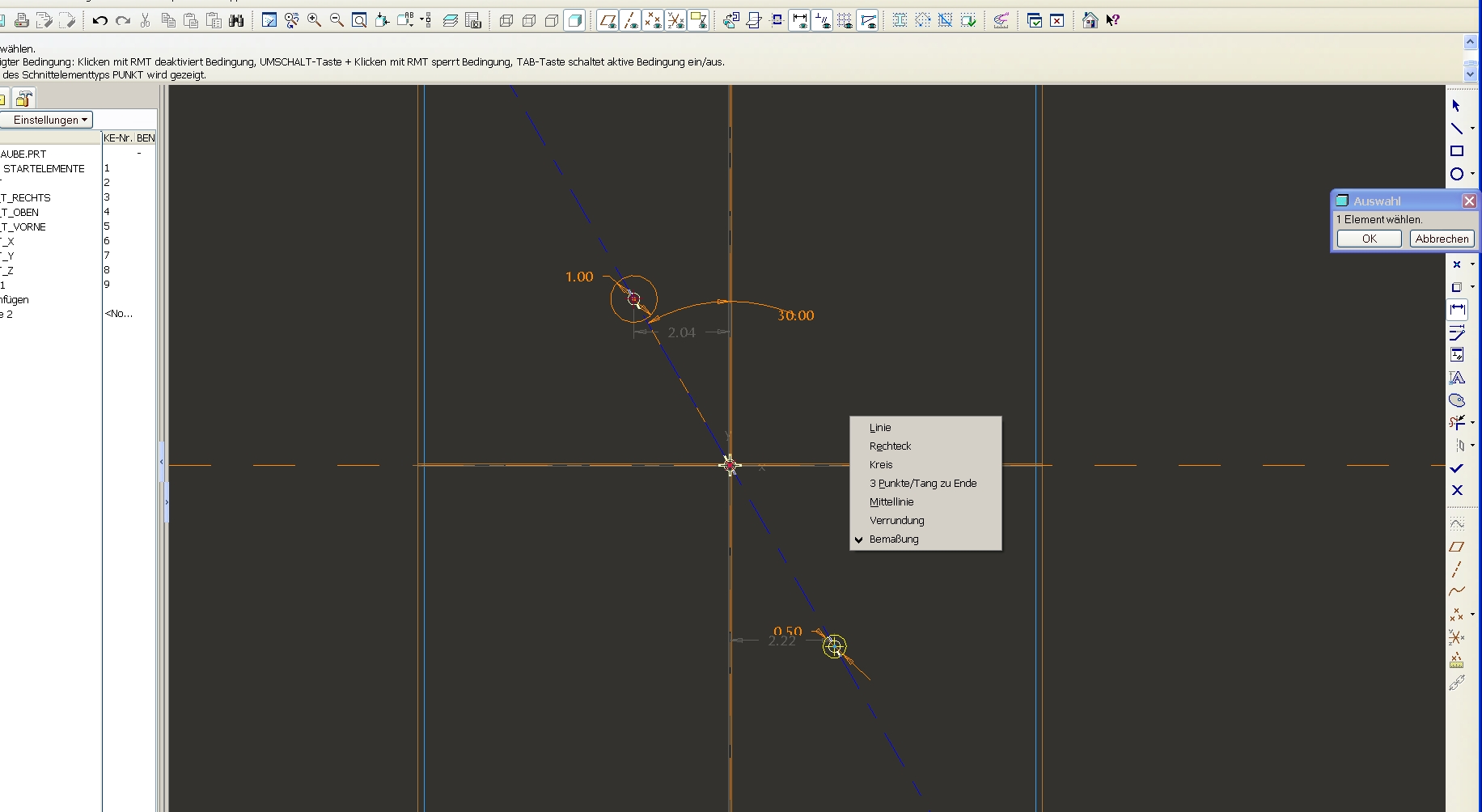Select the Text tool in sketcher toolbar

(1457, 378)
